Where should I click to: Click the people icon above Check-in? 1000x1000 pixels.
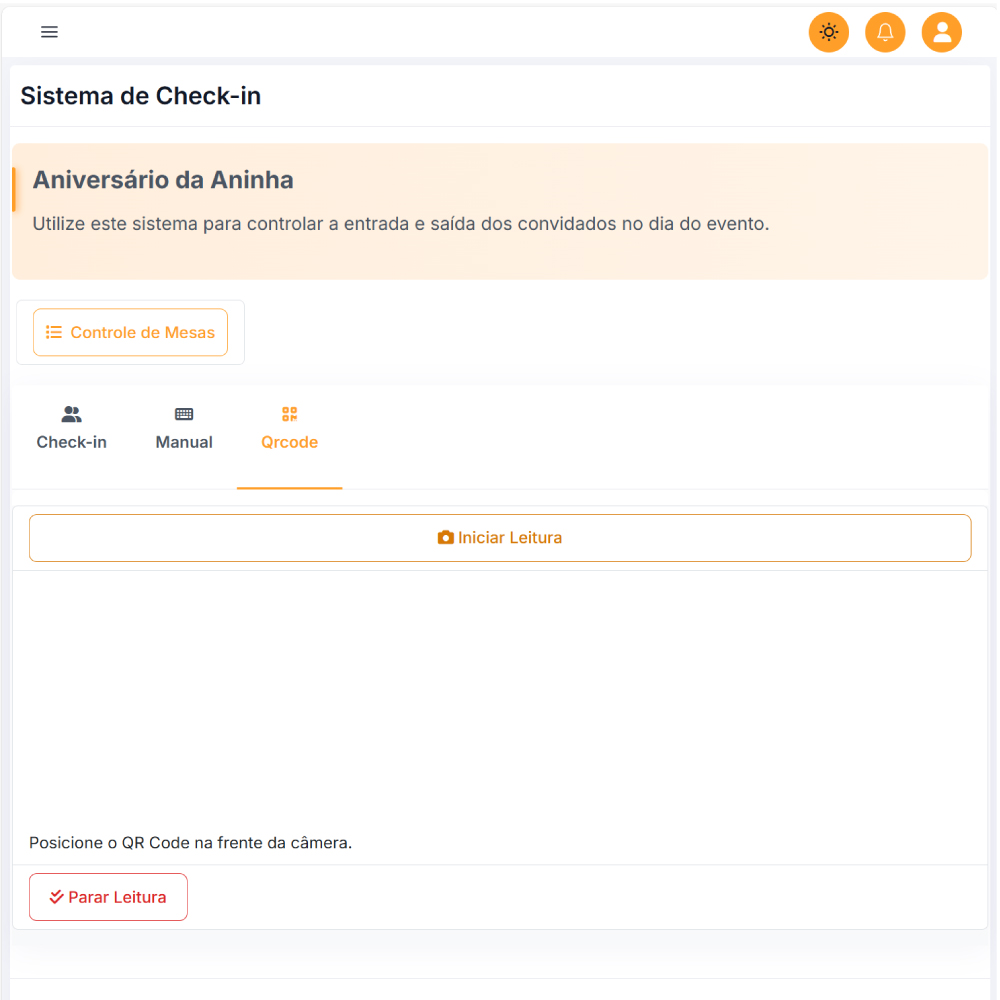click(x=71, y=414)
